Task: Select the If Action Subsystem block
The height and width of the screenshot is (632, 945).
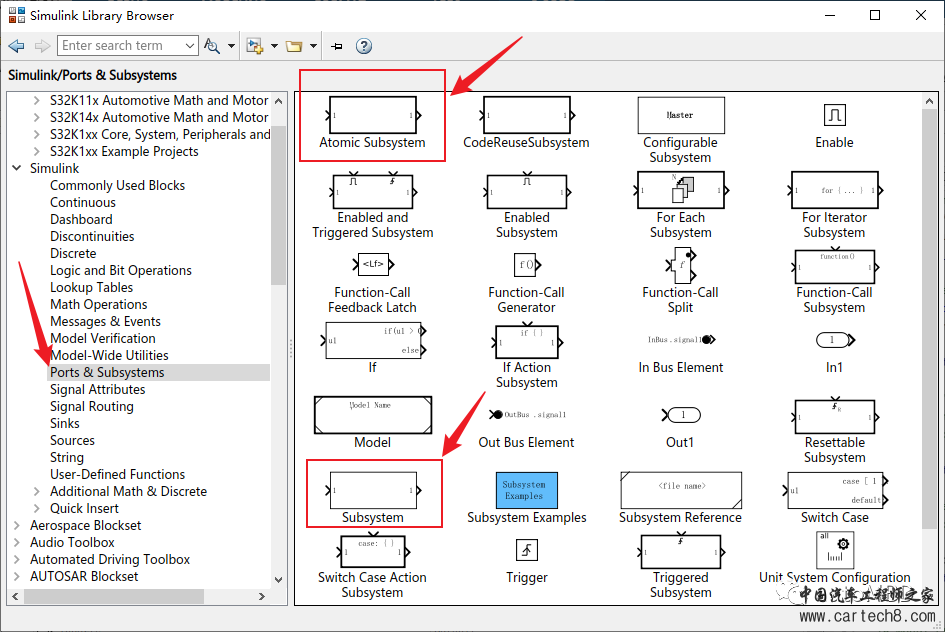Action: (x=526, y=342)
